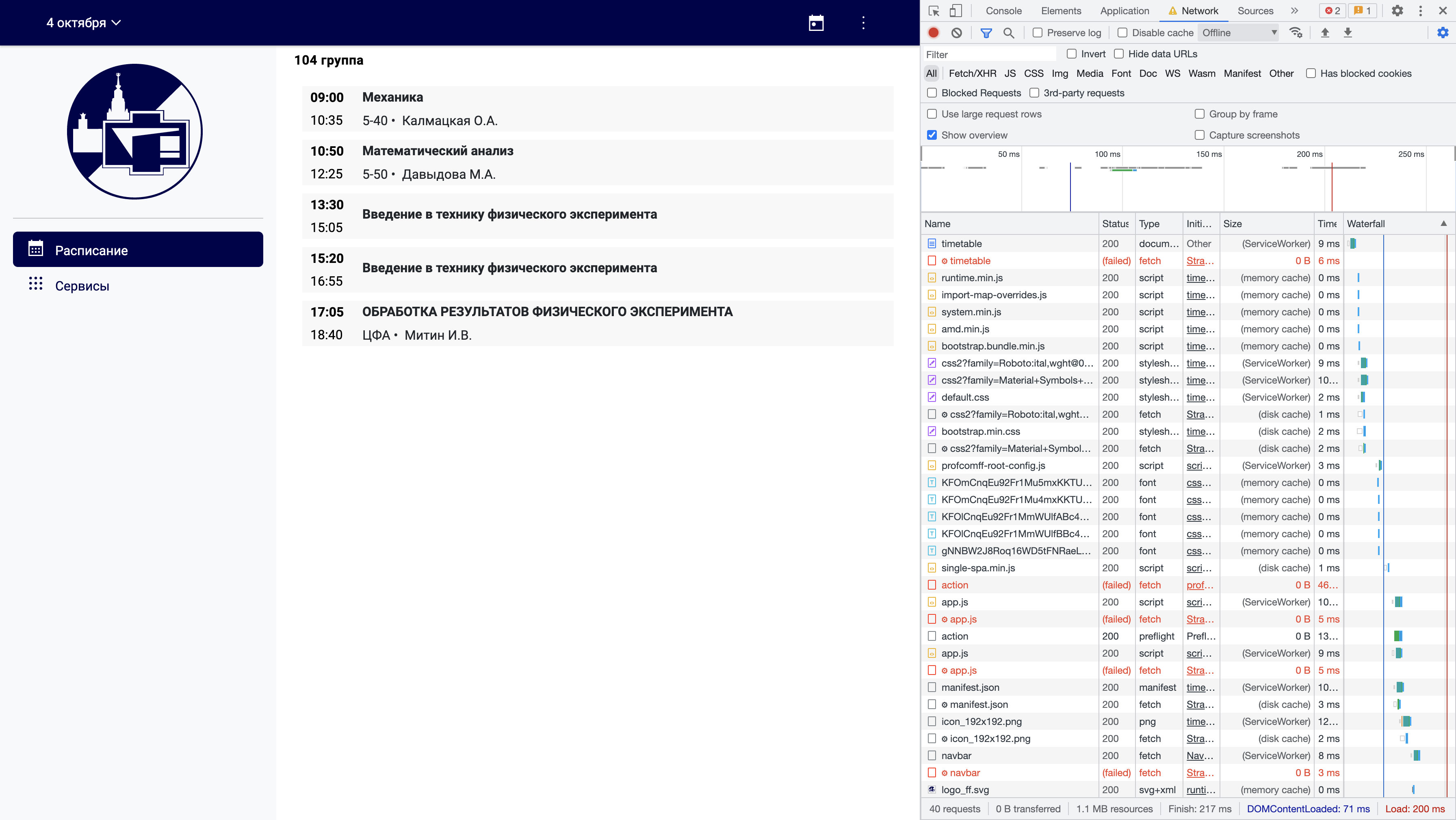Toggle the Preserve log checkbox
This screenshot has width=1456, height=820.
point(1038,32)
